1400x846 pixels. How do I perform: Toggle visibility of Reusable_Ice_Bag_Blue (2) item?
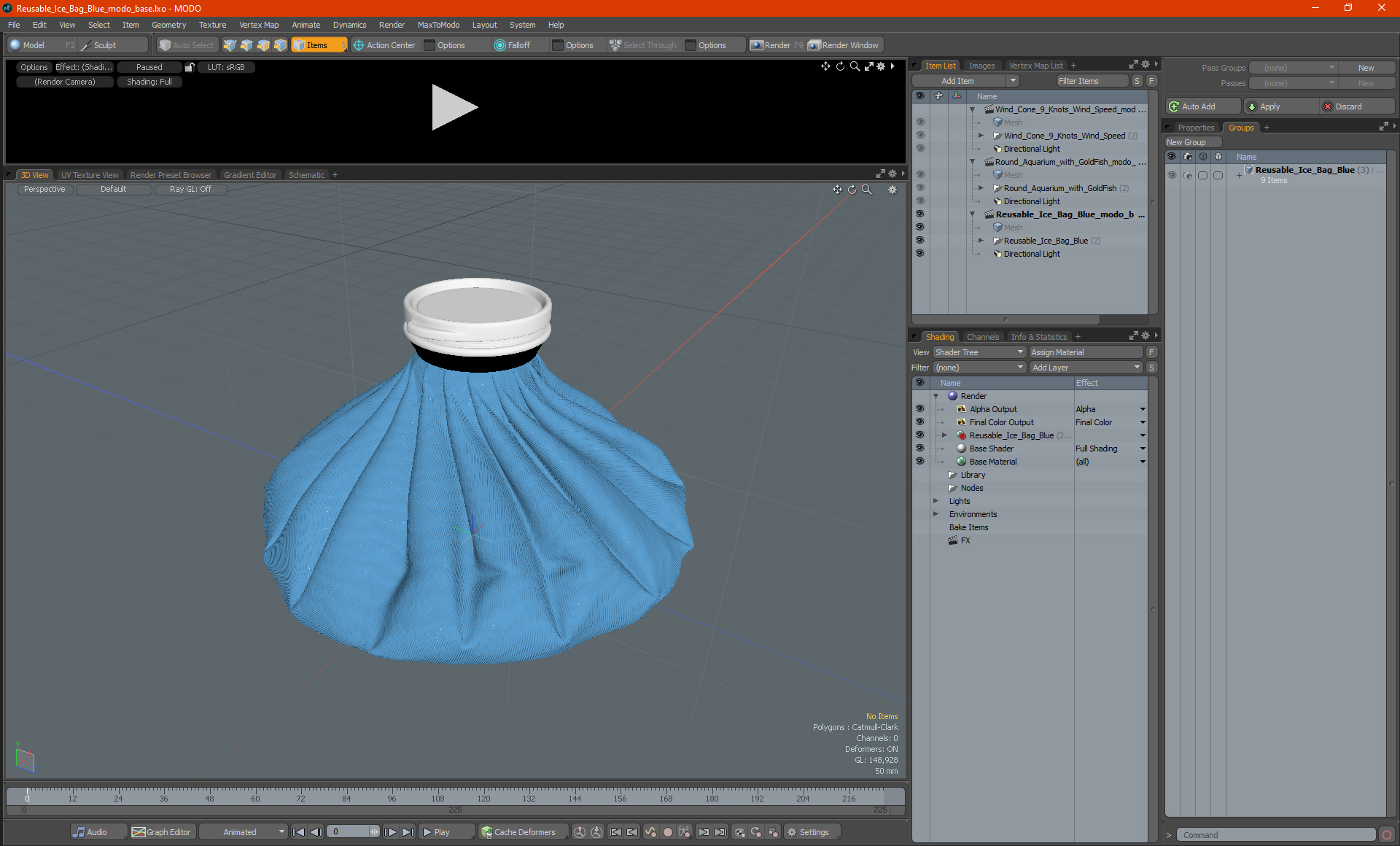[x=920, y=241]
